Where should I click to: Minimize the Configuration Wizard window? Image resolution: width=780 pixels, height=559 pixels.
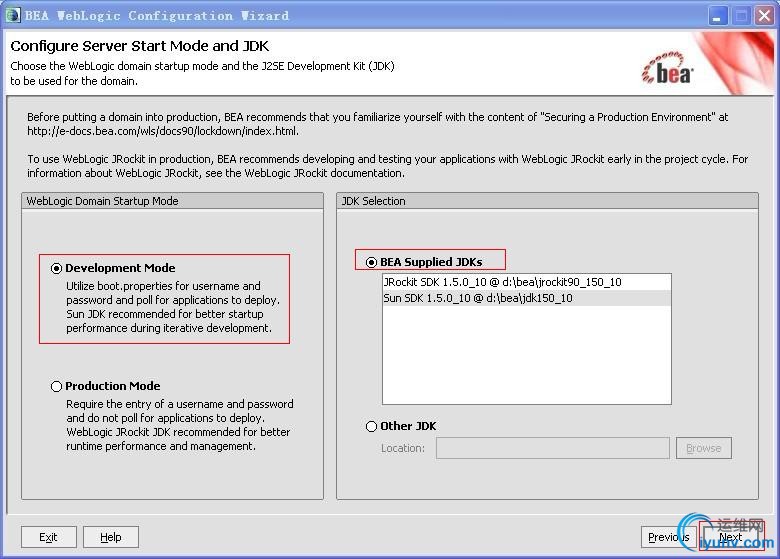(717, 16)
